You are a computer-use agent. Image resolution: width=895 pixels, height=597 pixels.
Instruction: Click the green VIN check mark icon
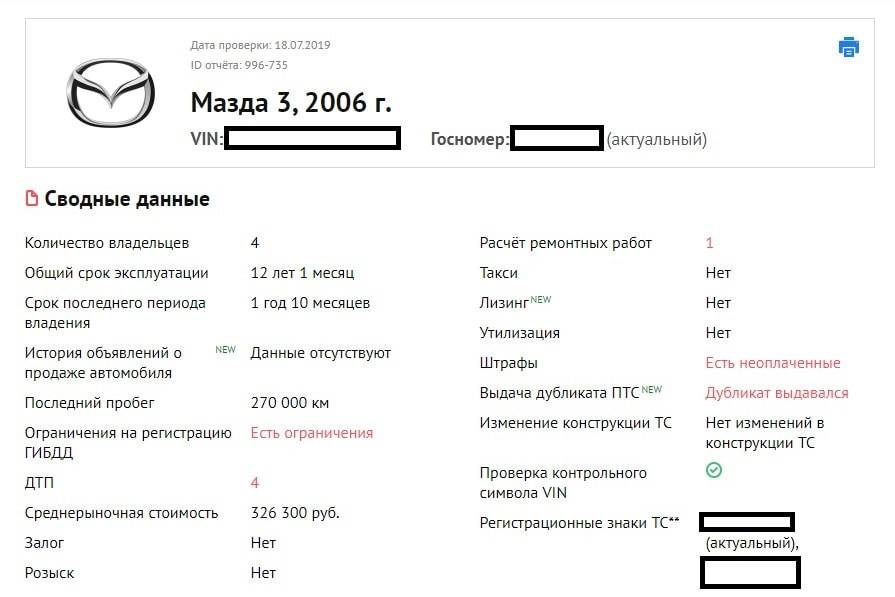714,470
